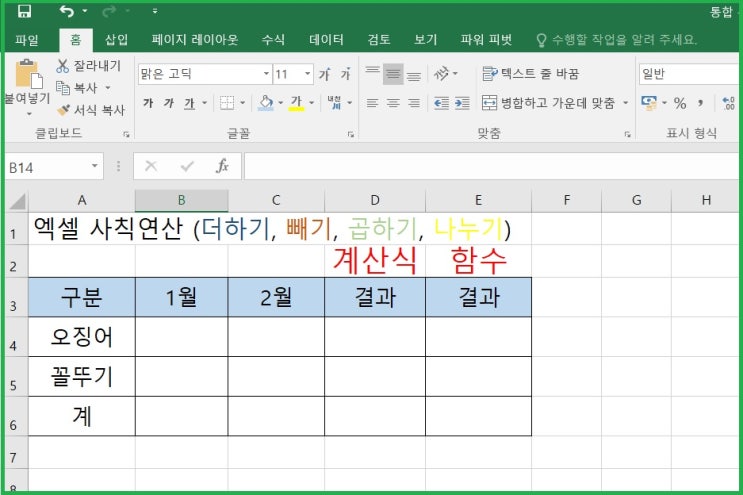Viewport: 743px width, 495px height.
Task: Align text right icon
Action: [x=414, y=103]
